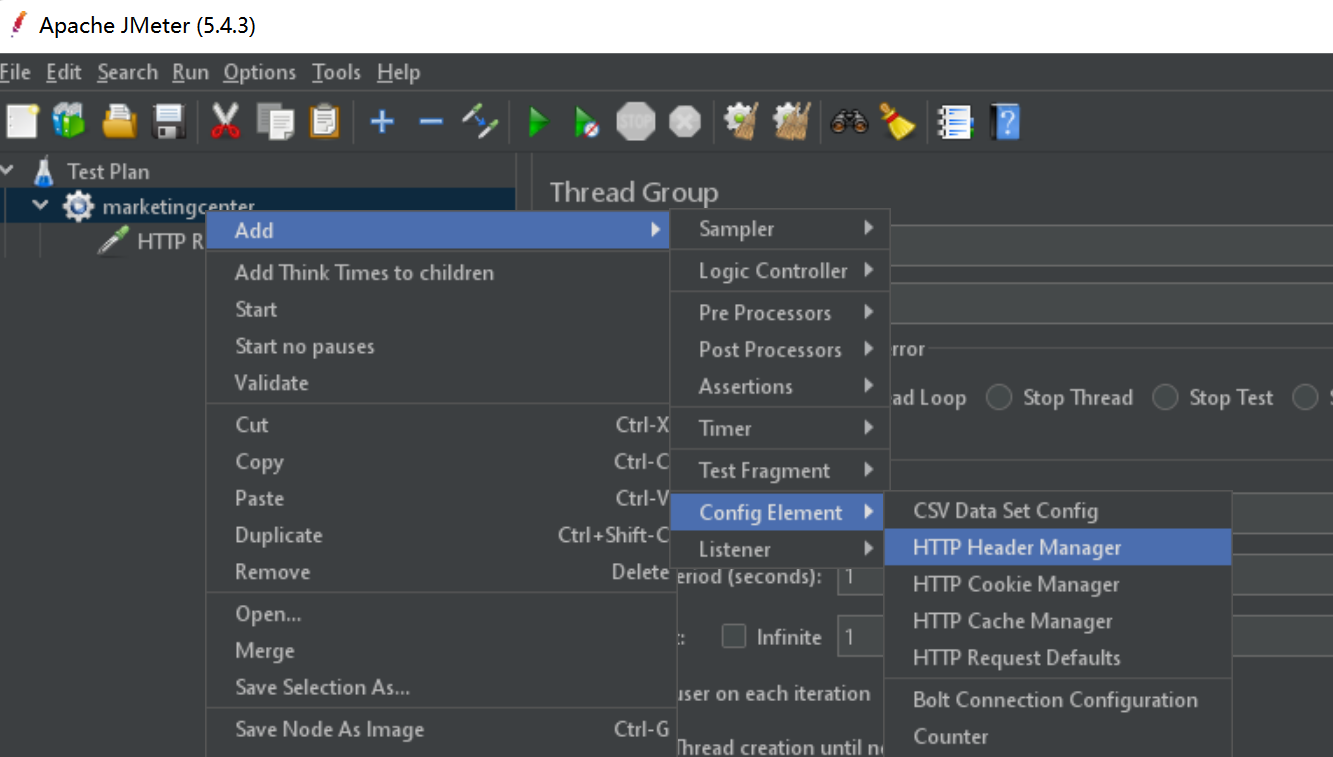The width and height of the screenshot is (1333, 757).
Task: Toggle the Infinite loop checkbox
Action: pos(734,636)
